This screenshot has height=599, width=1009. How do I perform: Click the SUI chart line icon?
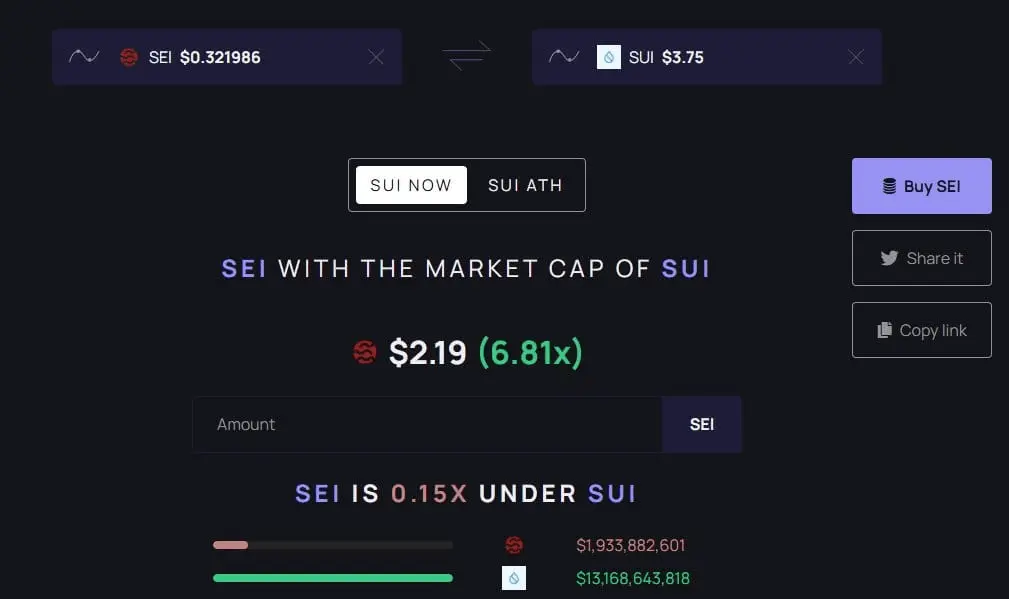564,57
